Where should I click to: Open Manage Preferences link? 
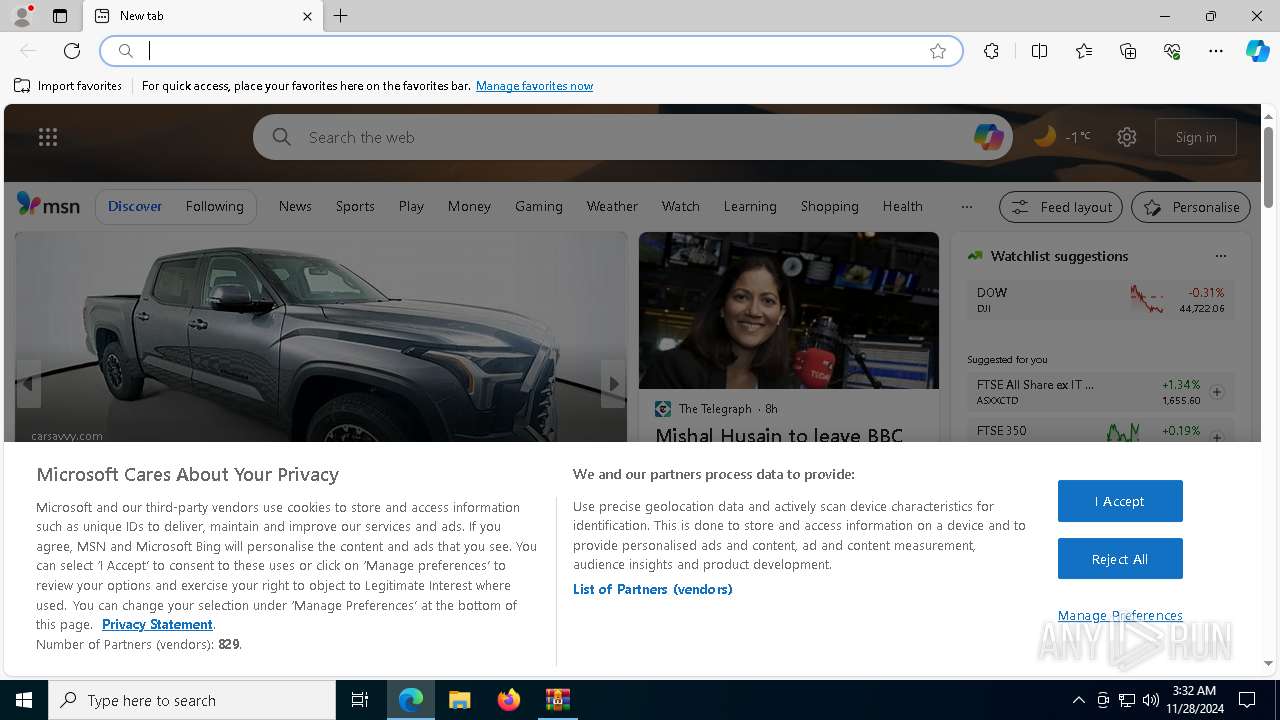[x=1120, y=616]
